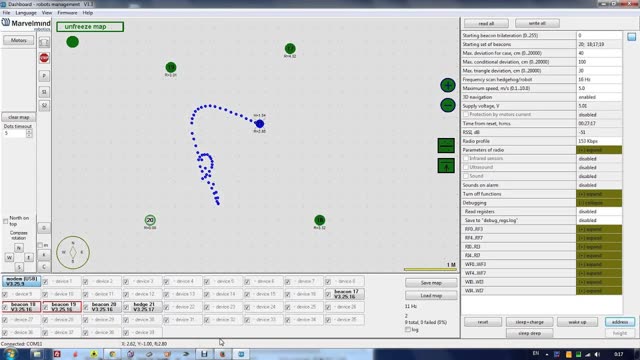640x360 pixels.
Task: Click the Motors button
Action: [19, 40]
